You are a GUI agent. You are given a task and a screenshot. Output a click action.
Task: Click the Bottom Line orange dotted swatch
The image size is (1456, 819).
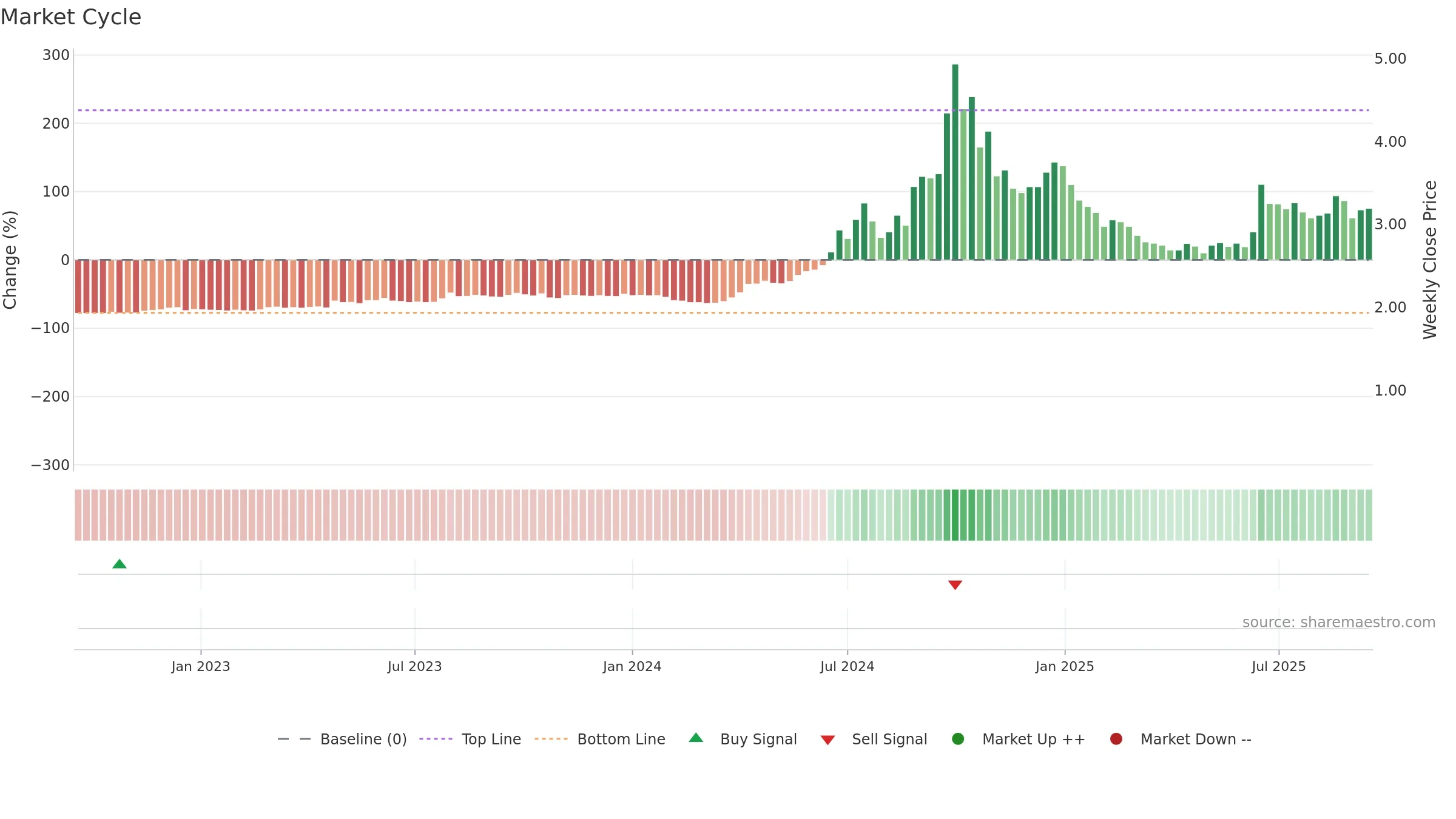tap(551, 739)
